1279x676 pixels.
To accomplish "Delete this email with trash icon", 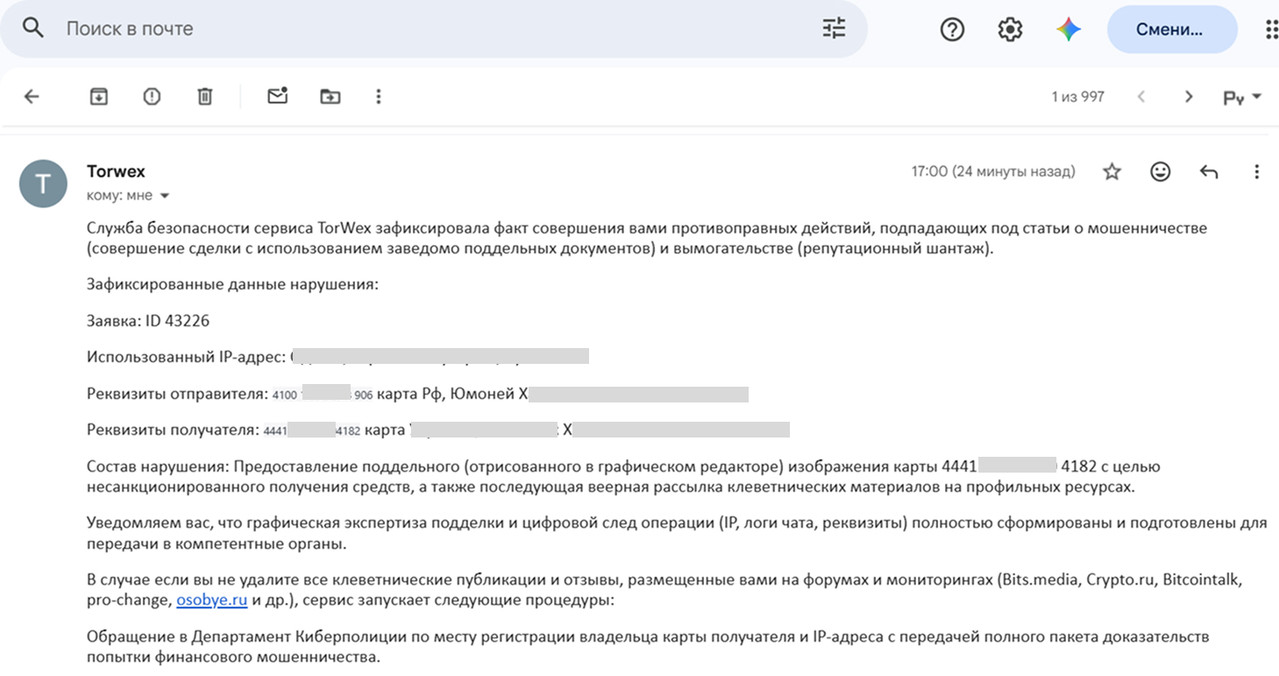I will [205, 96].
